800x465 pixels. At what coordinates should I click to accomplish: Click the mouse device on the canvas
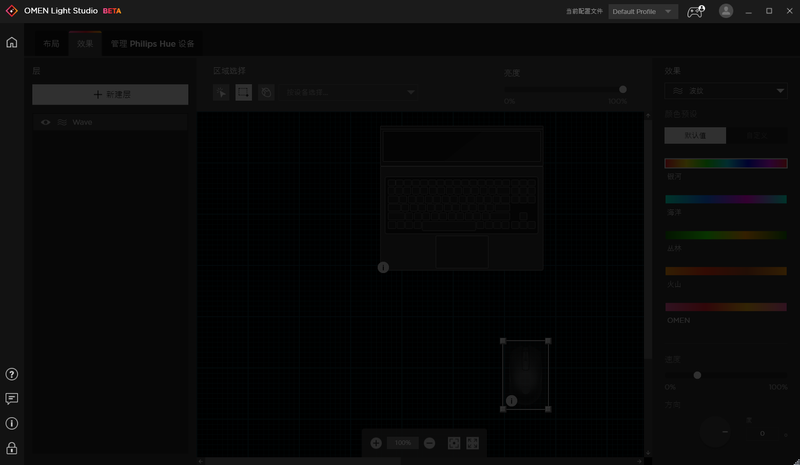pos(526,376)
